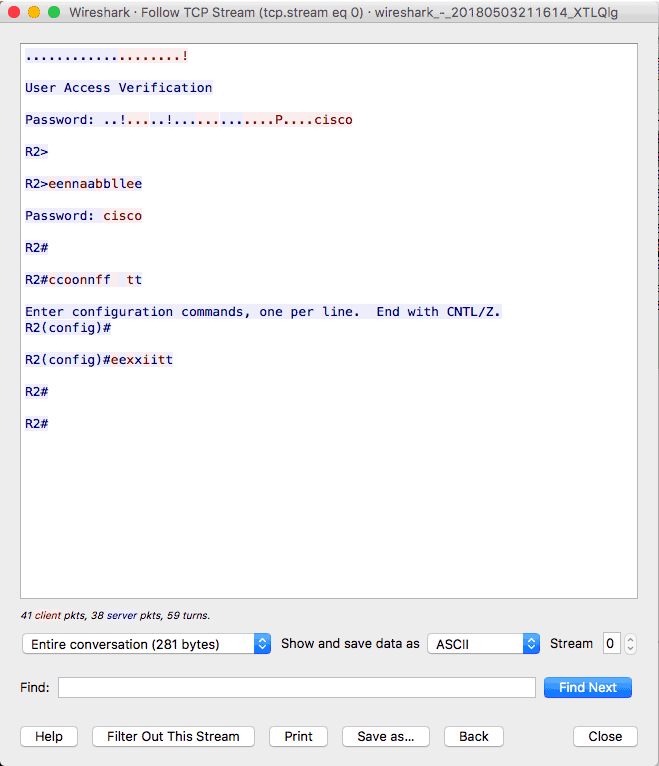Open the ASCII data format dropdown
659x766 pixels.
(483, 644)
